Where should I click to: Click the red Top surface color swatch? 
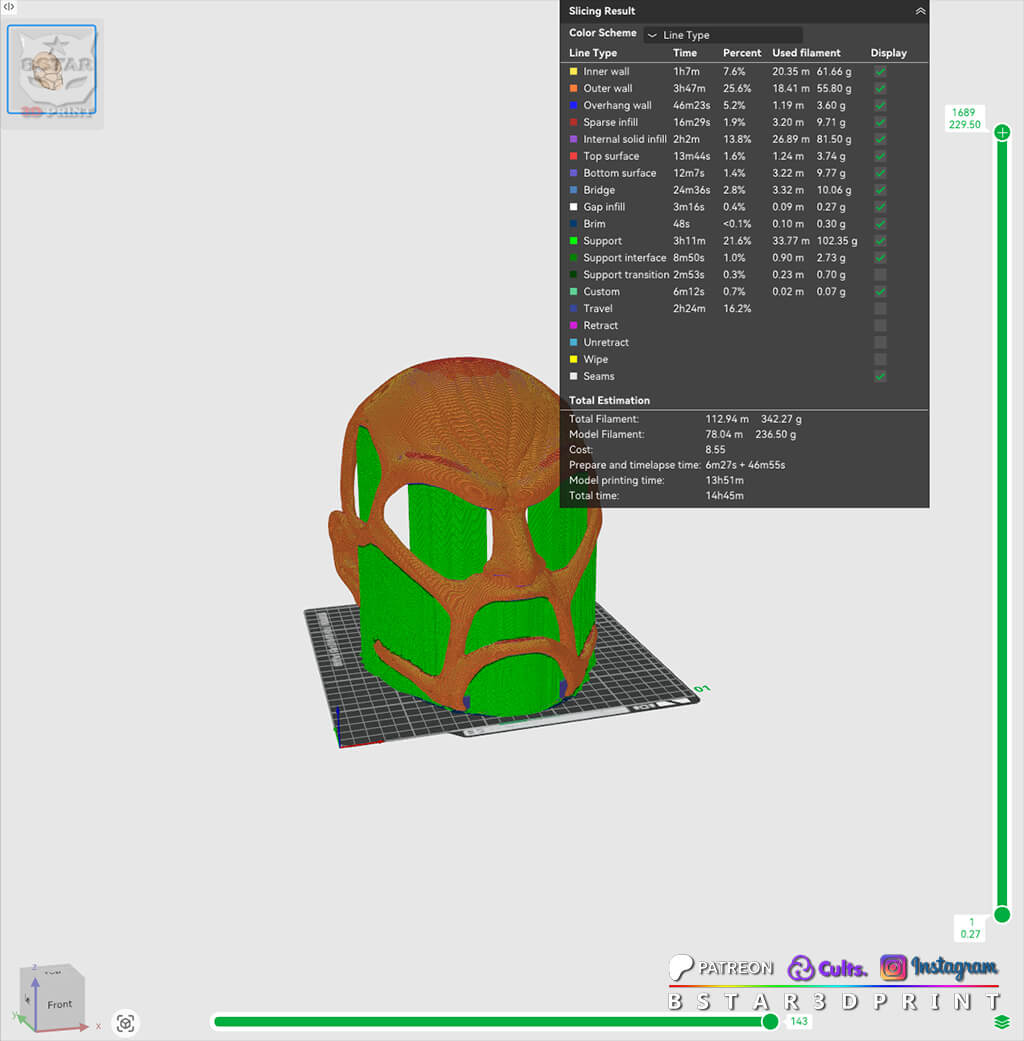point(574,156)
